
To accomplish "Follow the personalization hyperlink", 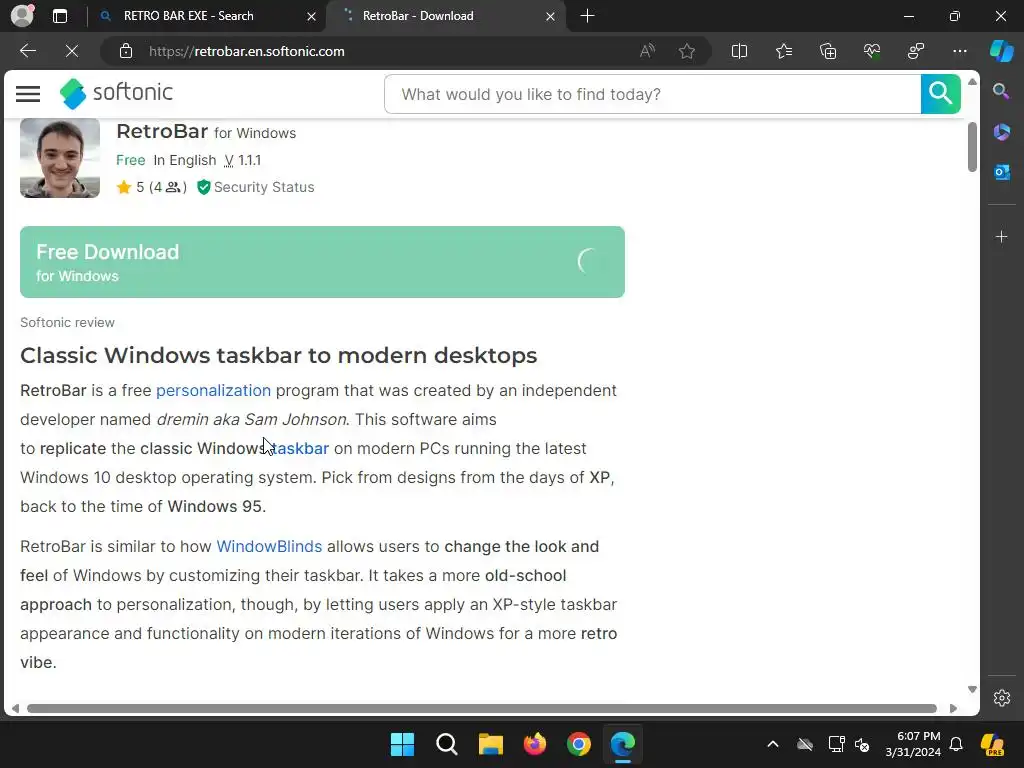I will tap(213, 391).
